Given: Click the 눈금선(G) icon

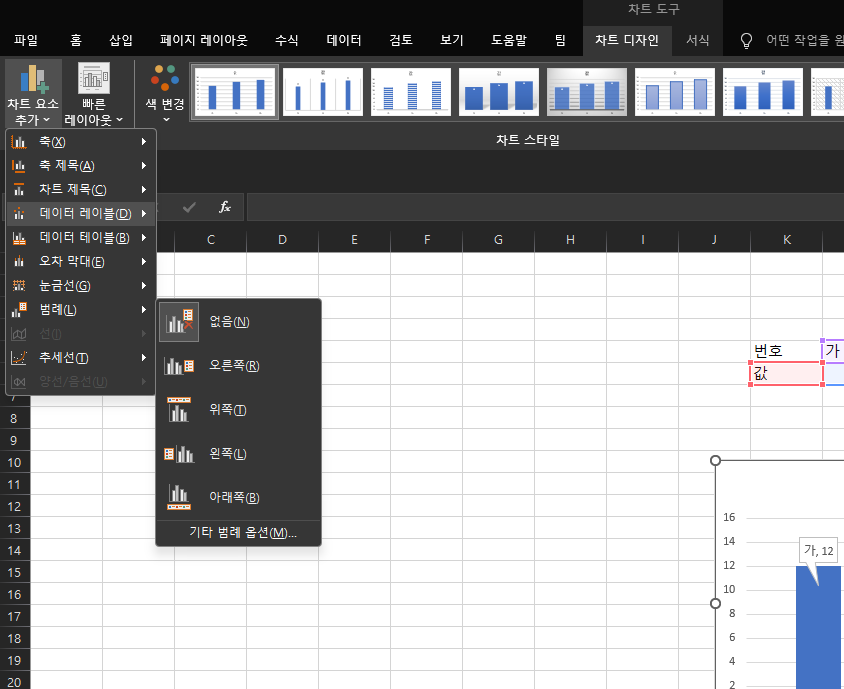Looking at the screenshot, I should pos(19,285).
